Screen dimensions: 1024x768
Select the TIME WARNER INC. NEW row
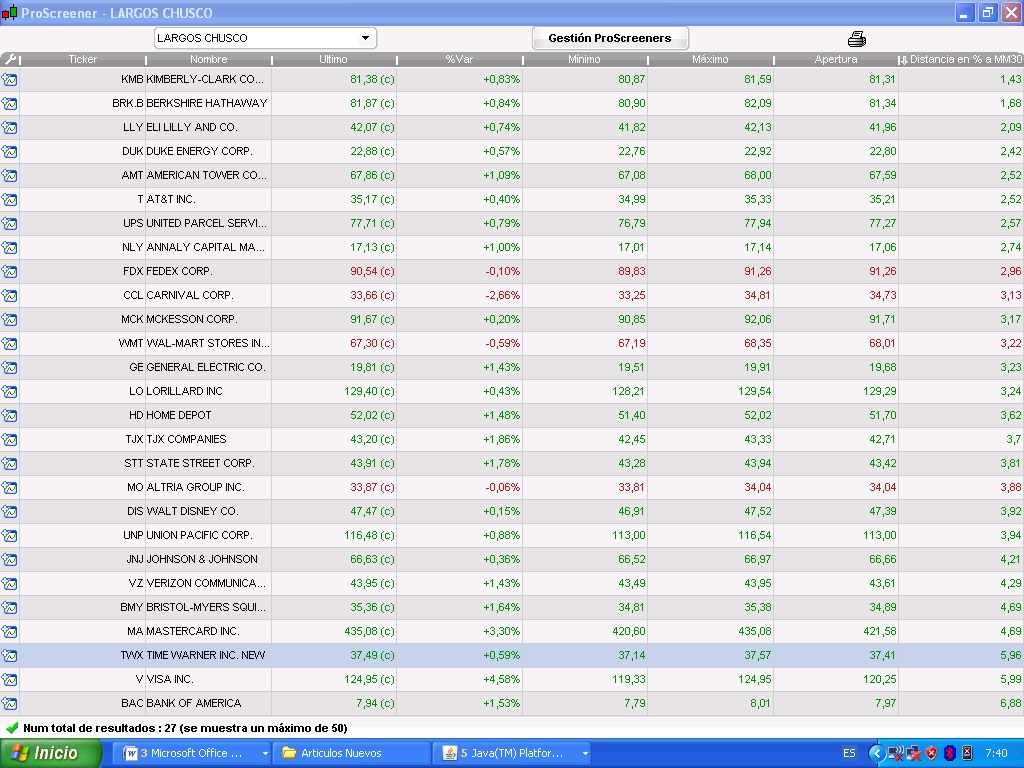click(512, 656)
